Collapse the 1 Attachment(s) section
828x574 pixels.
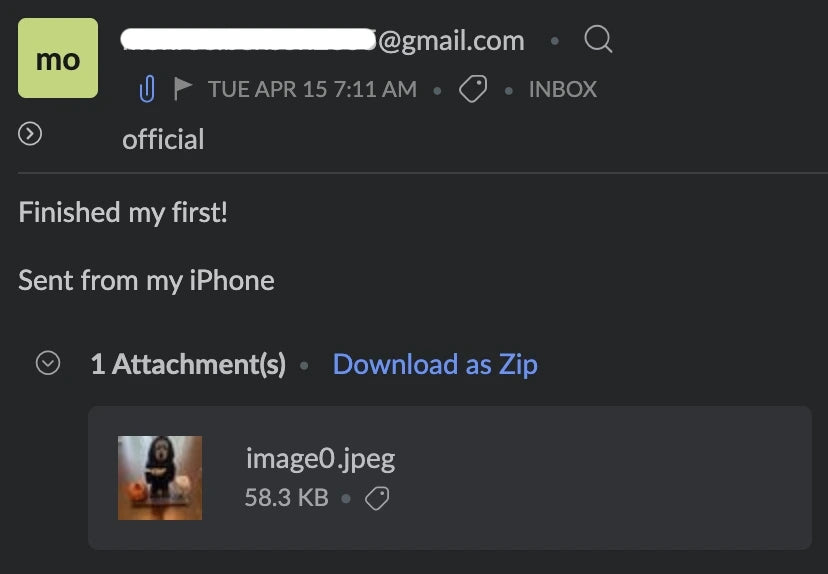pos(48,363)
